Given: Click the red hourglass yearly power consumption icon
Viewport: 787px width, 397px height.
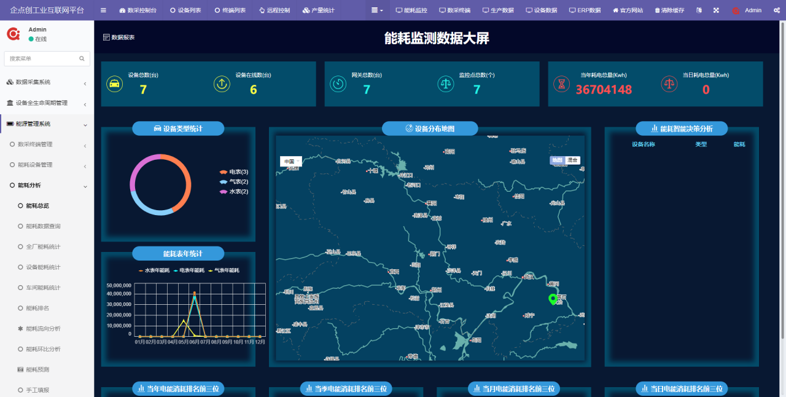Looking at the screenshot, I should (x=562, y=84).
